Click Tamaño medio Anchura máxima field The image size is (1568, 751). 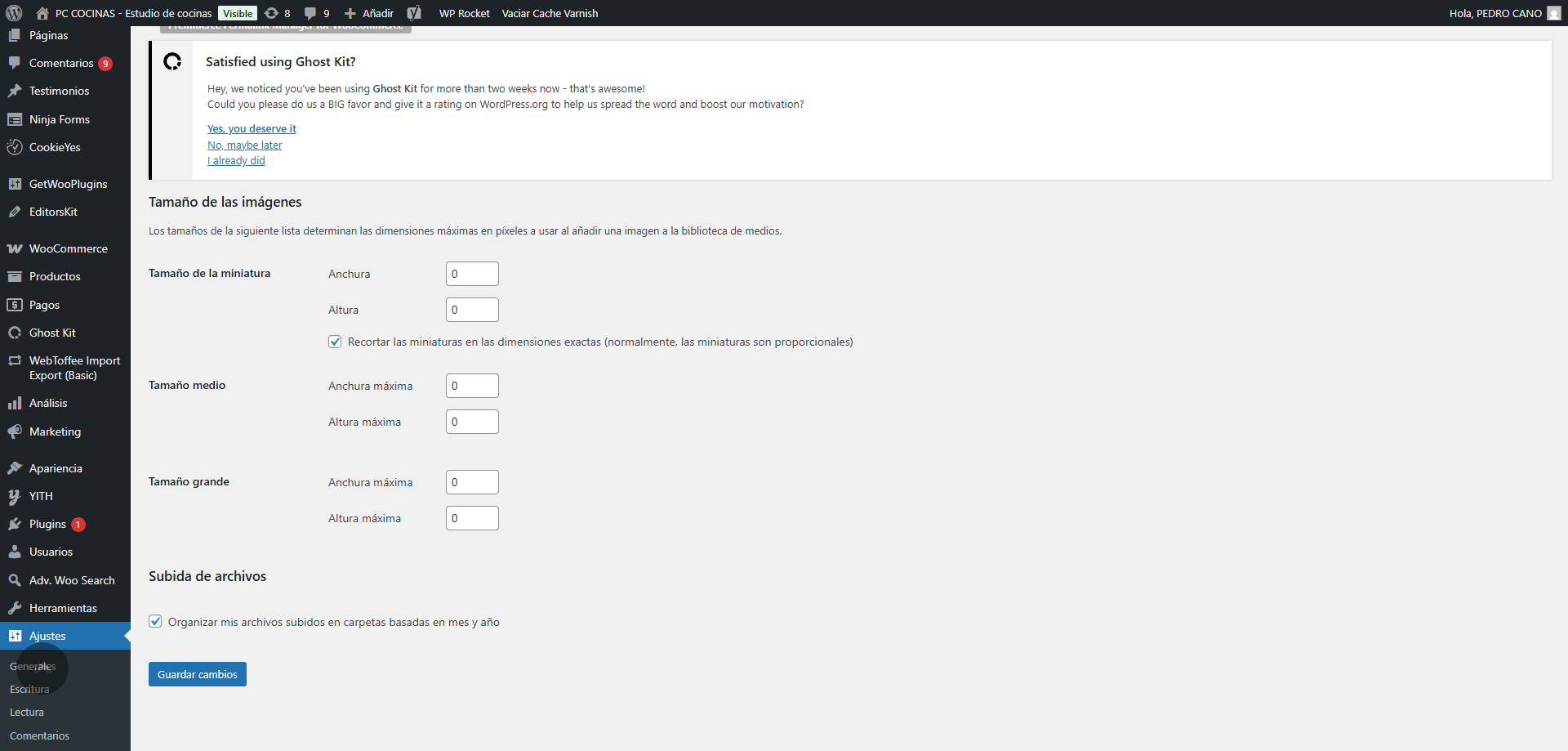[x=472, y=386]
